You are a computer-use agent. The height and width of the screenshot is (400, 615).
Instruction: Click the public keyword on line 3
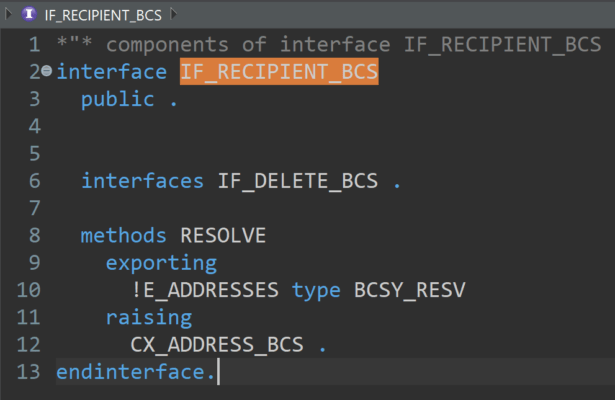click(x=118, y=99)
